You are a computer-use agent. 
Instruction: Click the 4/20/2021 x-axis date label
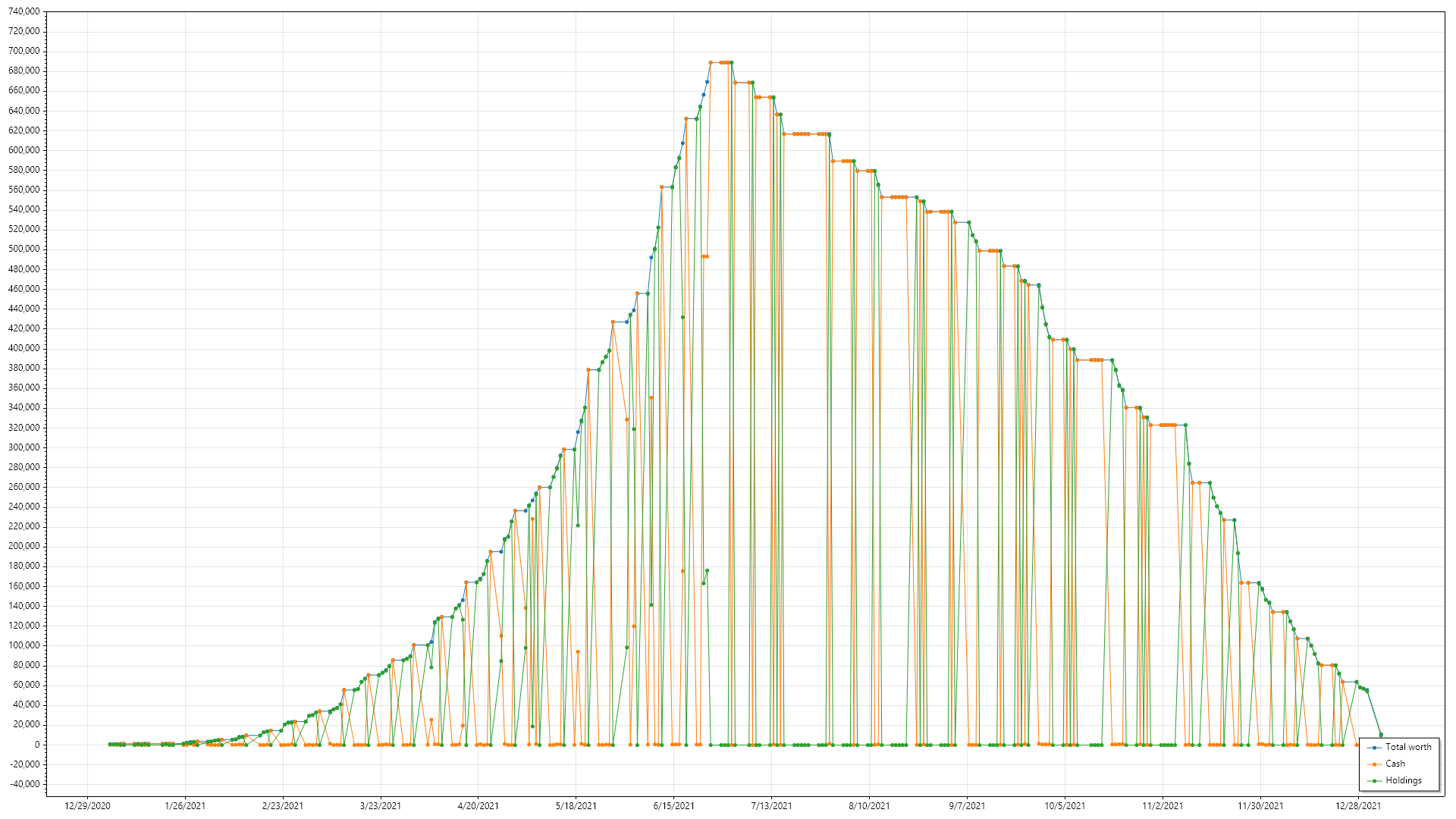[x=478, y=806]
